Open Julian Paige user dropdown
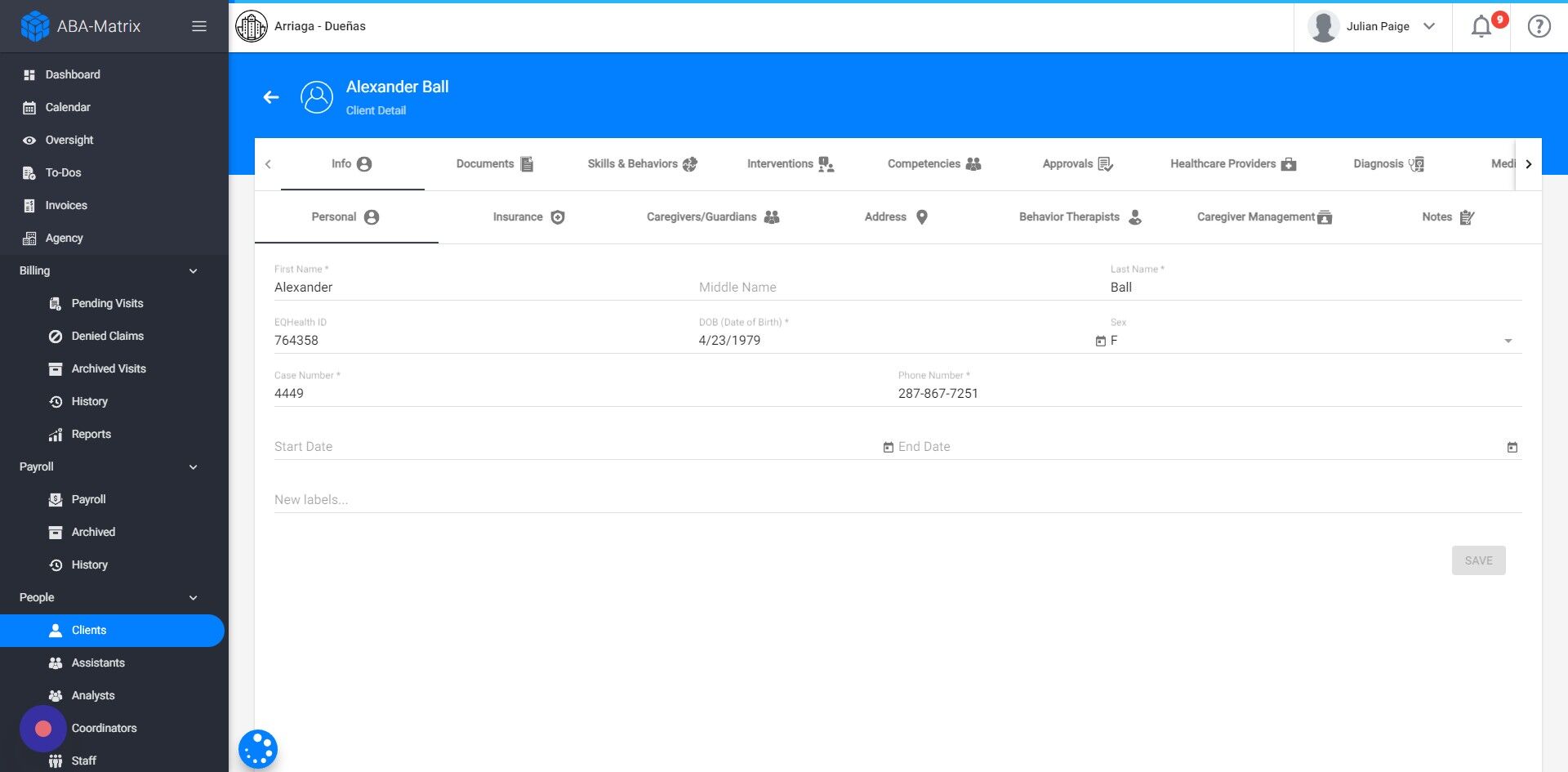The height and width of the screenshot is (772, 1568). pyautogui.click(x=1372, y=26)
